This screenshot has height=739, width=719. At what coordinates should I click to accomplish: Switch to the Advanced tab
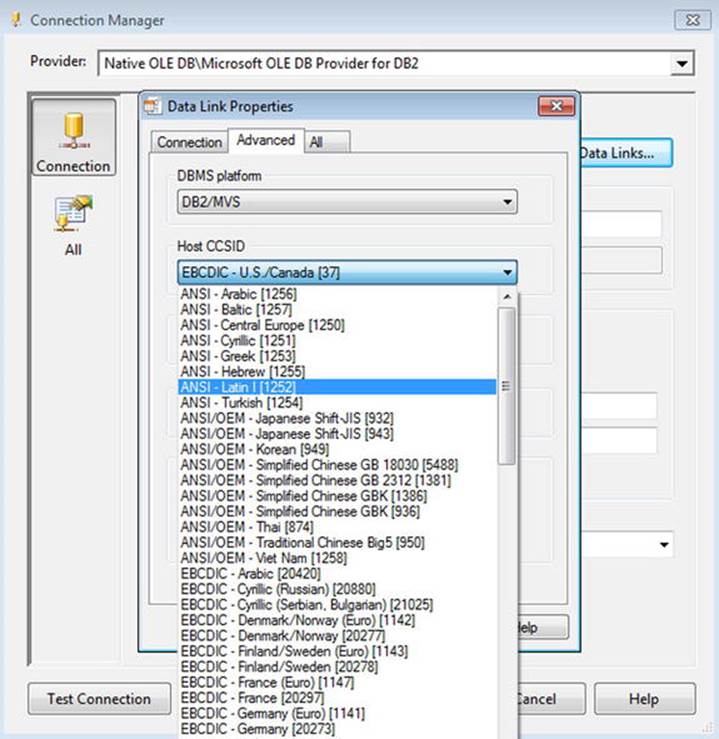click(x=266, y=140)
